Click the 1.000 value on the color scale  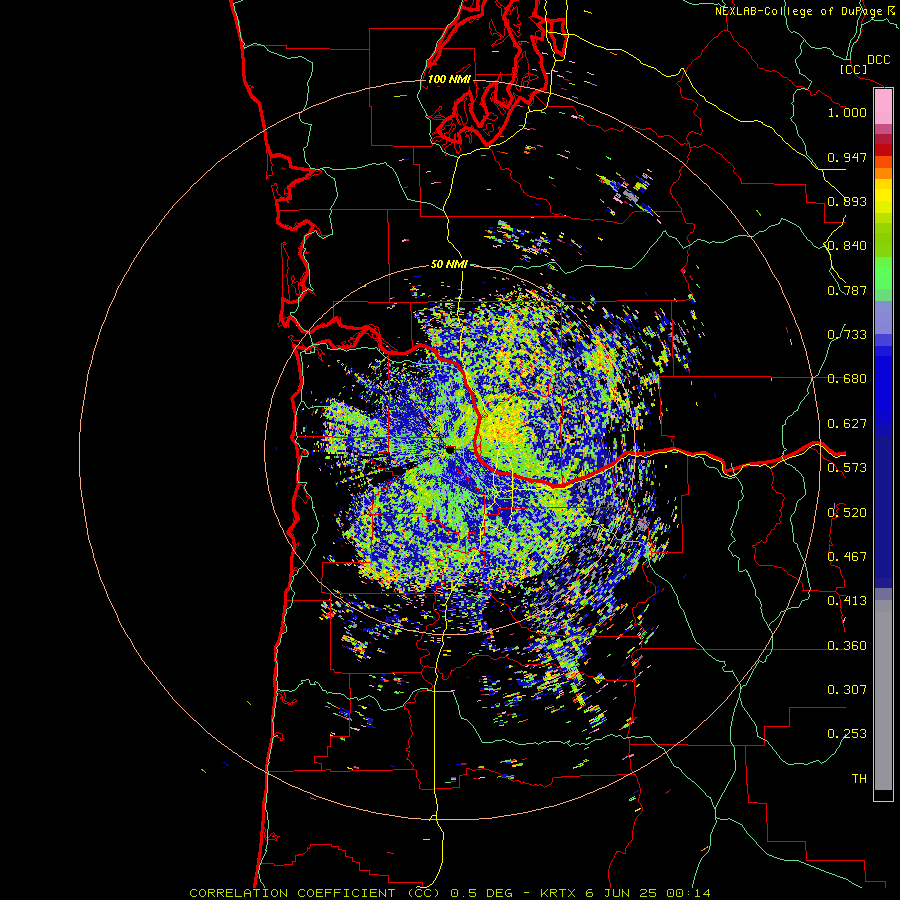click(847, 112)
